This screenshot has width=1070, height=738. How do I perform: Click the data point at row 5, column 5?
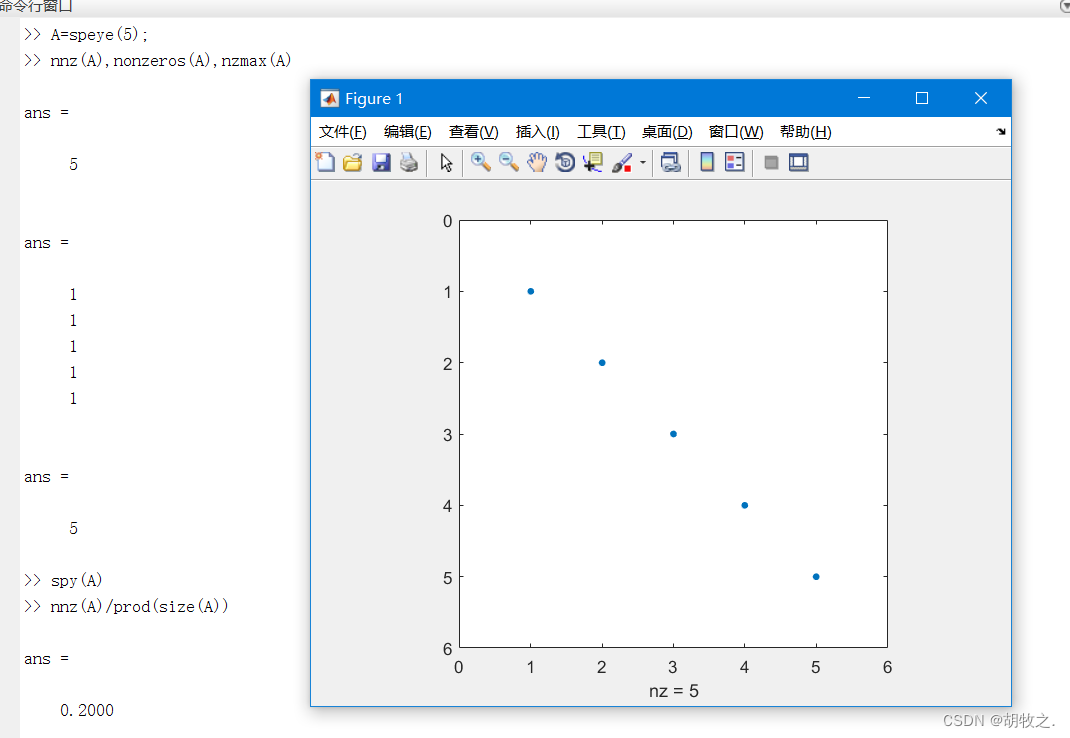click(x=816, y=577)
